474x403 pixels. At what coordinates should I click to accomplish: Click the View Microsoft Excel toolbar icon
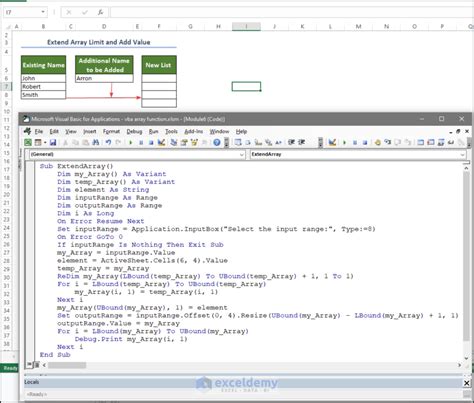pos(28,143)
